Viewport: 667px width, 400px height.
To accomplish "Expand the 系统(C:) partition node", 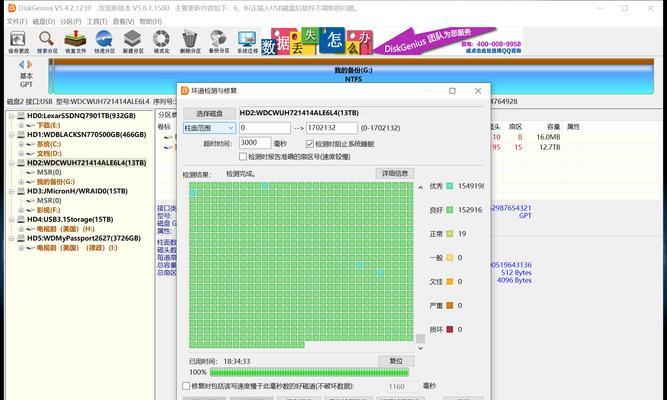I will coord(21,144).
